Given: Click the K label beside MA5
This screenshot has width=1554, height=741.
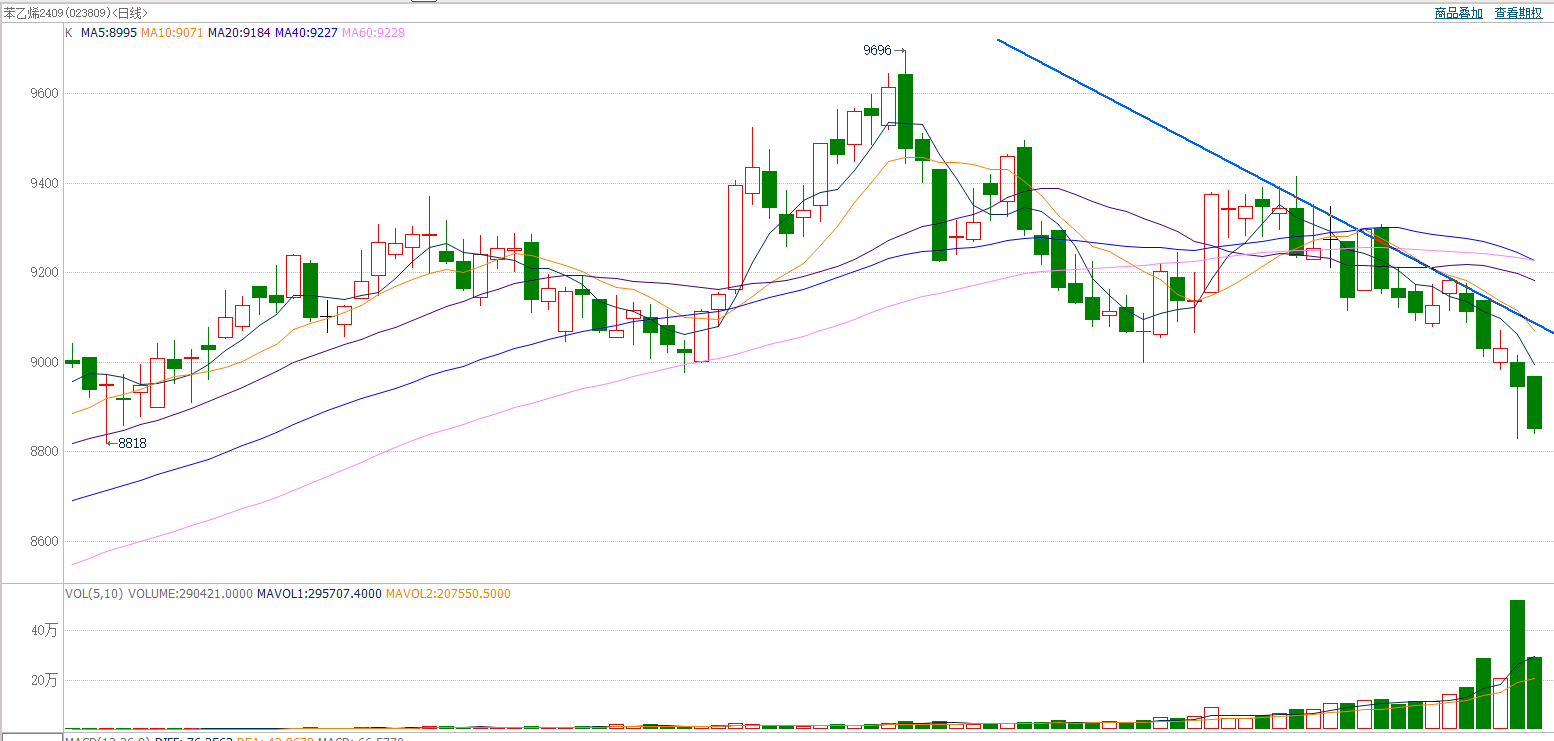Looking at the screenshot, I should point(69,32).
